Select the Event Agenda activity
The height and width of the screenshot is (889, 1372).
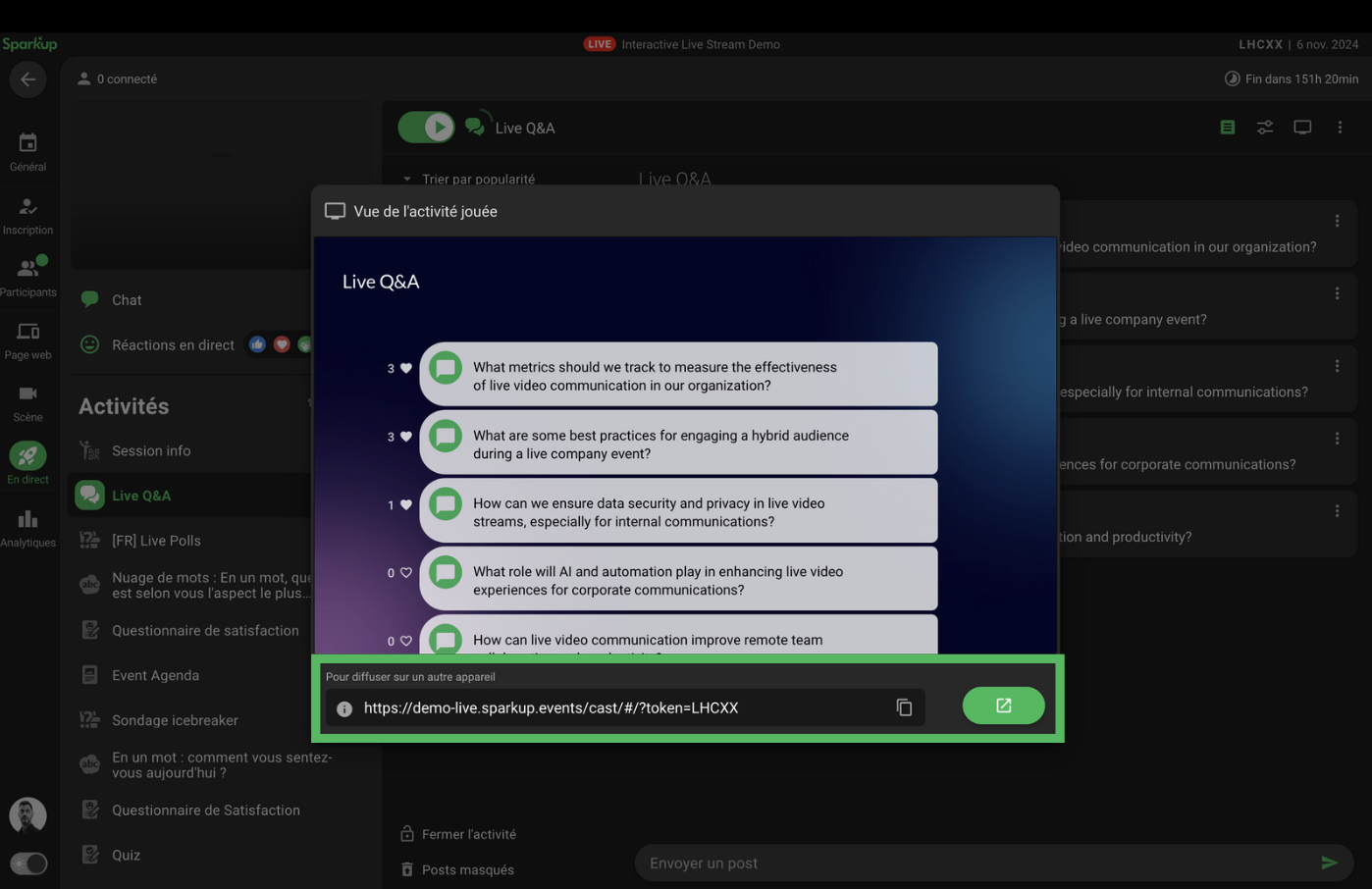click(155, 675)
